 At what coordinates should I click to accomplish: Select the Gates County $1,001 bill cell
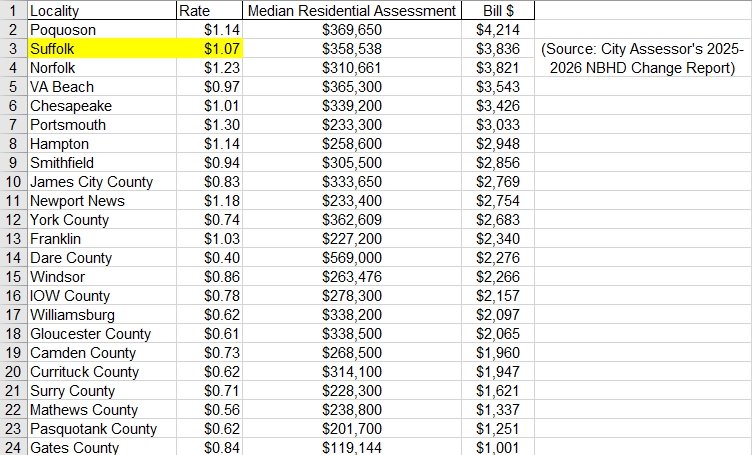coord(496,448)
